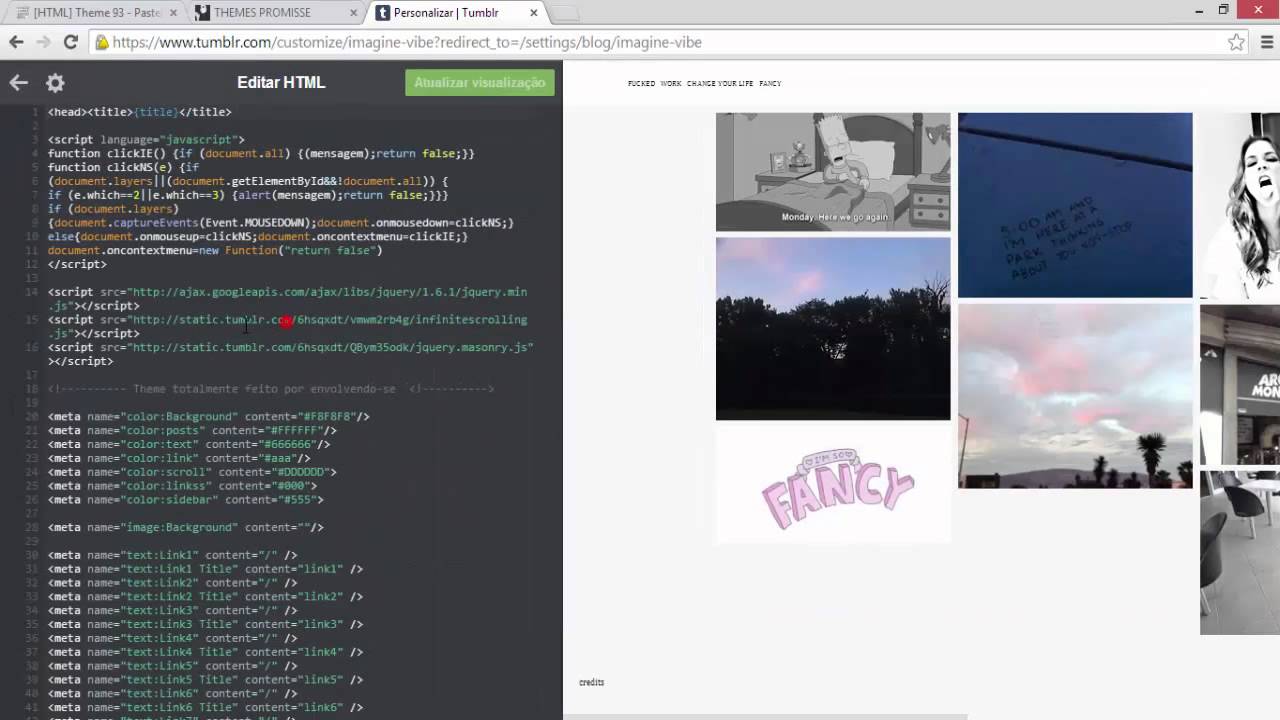Click the code line with head and title tags
1280x720 pixels.
coord(140,112)
